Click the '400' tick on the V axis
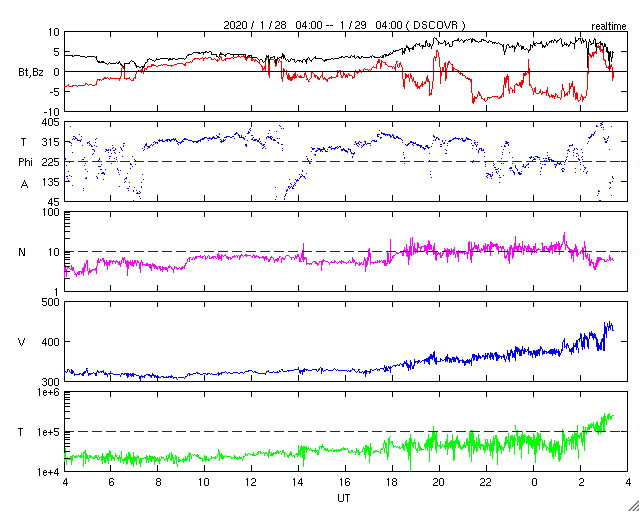The height and width of the screenshot is (512, 640). coord(52,342)
